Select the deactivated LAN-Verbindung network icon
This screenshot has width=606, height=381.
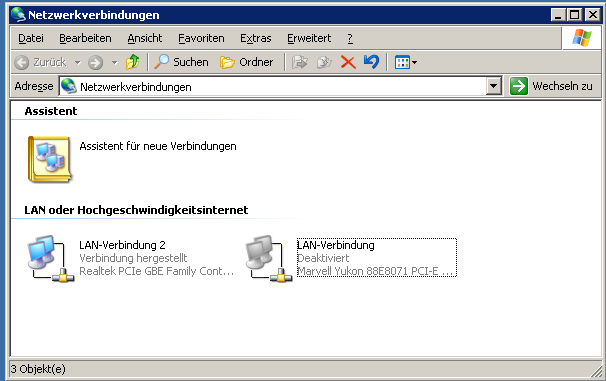click(269, 258)
